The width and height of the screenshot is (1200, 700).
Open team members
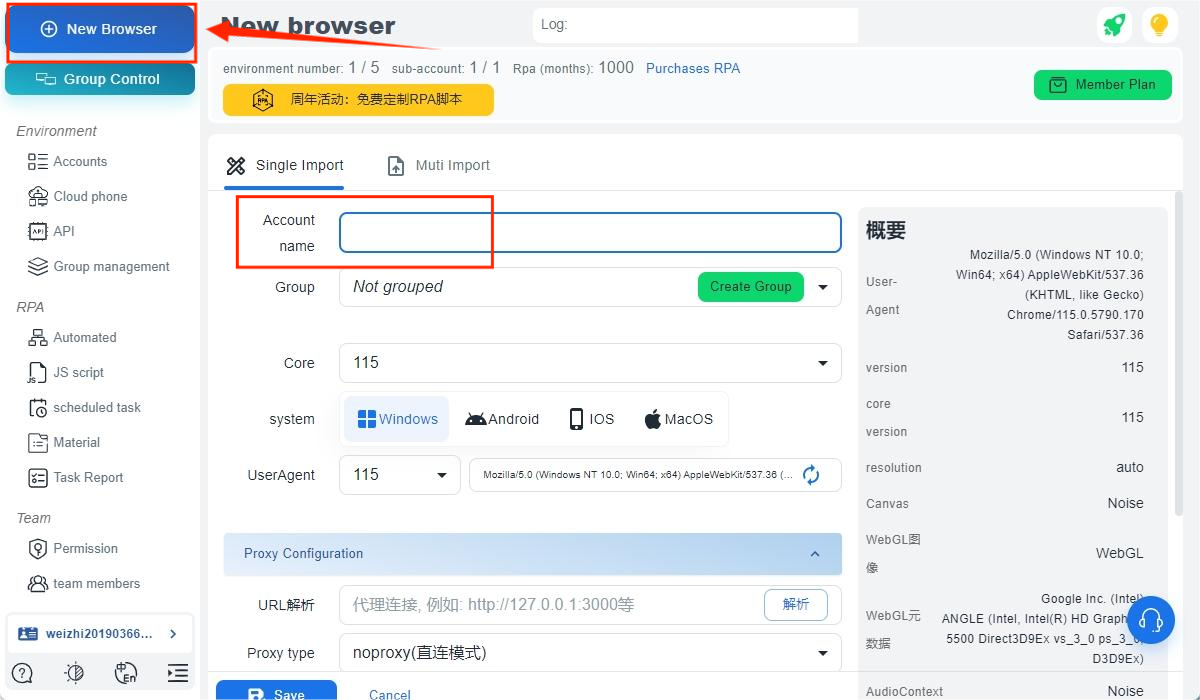96,583
